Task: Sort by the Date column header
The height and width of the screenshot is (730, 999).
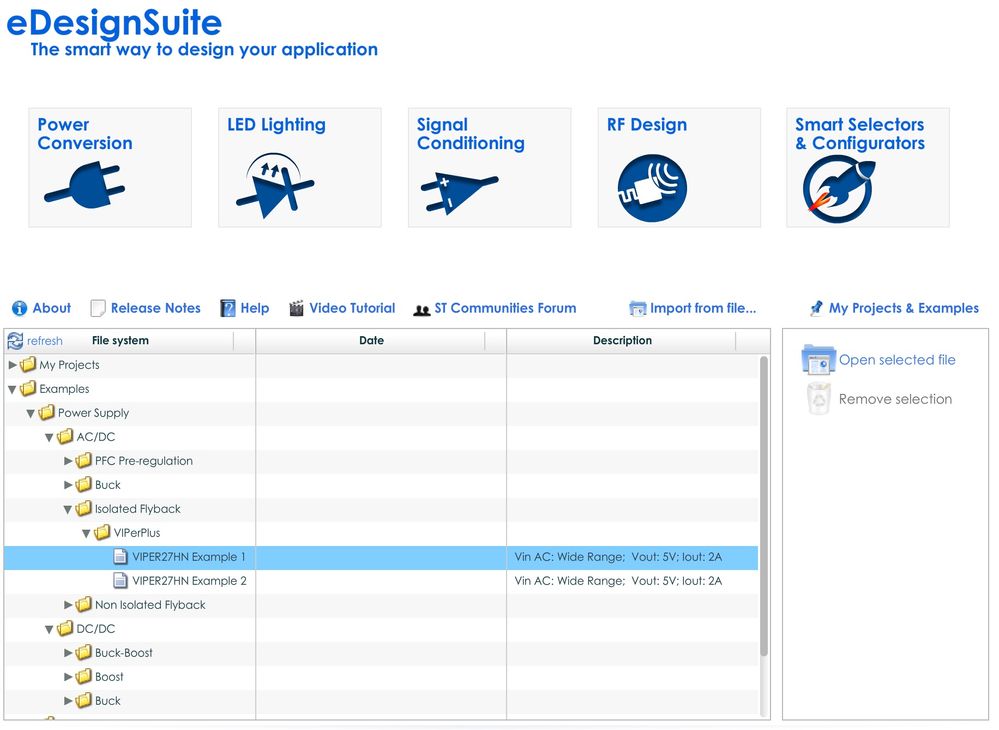Action: pyautogui.click(x=371, y=341)
